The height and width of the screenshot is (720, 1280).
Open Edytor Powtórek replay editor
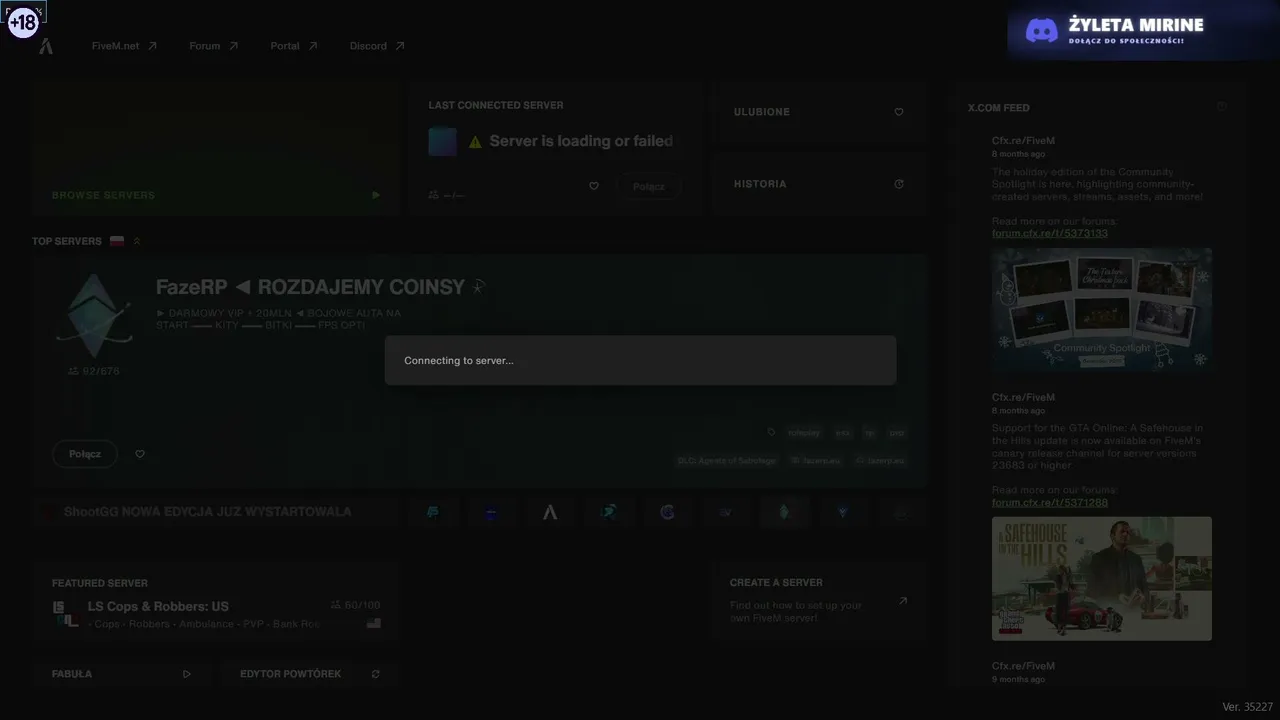coord(310,674)
